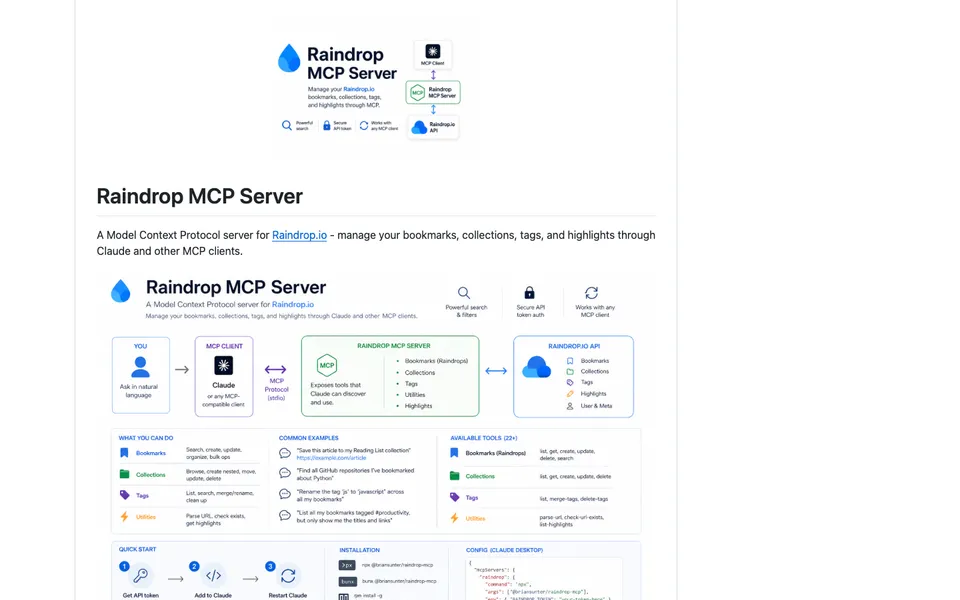Click 'npx @briansunter/raindrop-mcp' install command
Viewport: 960px width, 600px height.
click(x=397, y=565)
